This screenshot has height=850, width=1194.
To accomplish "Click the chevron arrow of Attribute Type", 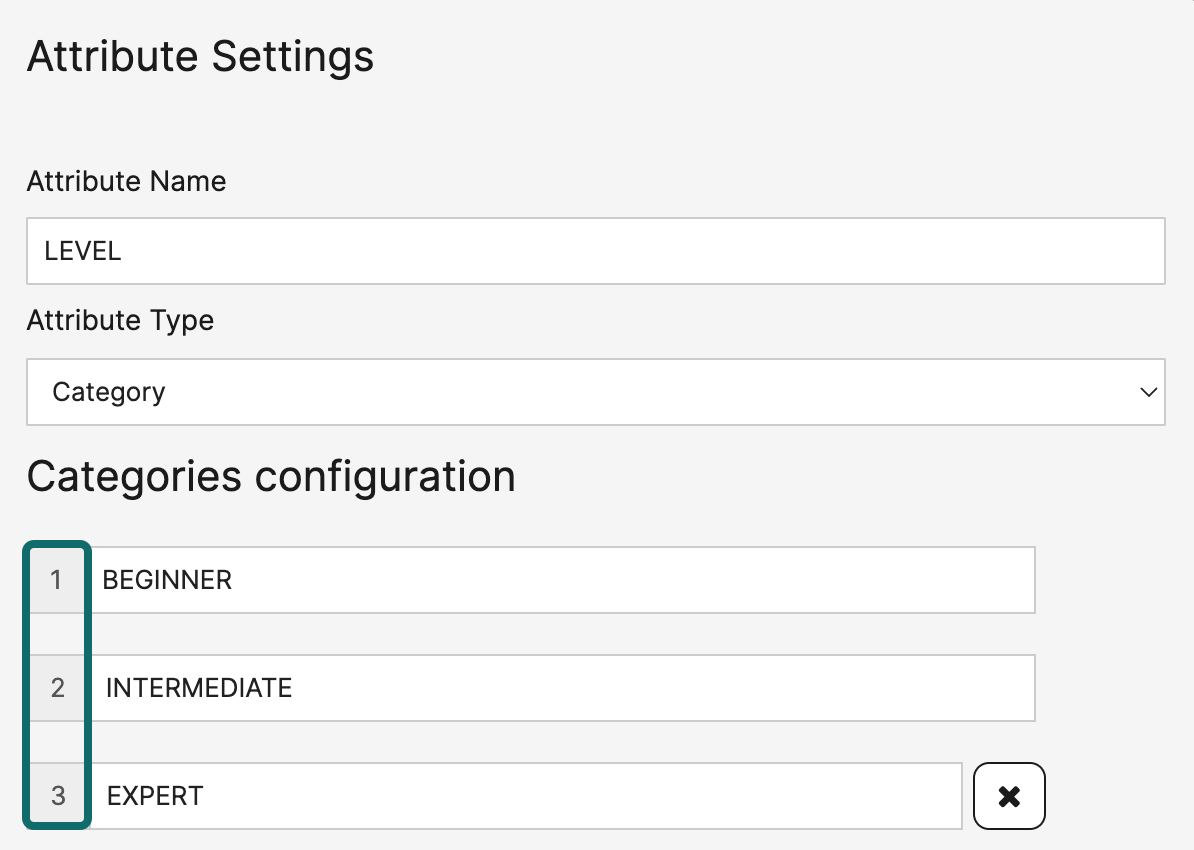I will click(1148, 392).
